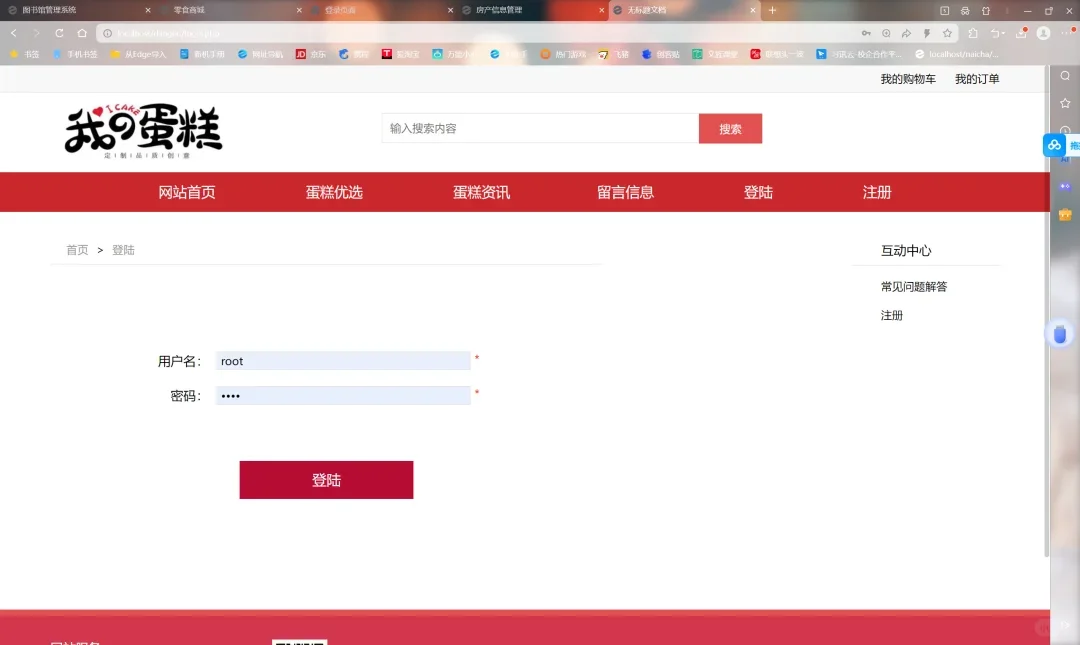This screenshot has height=645, width=1080.
Task: Toggle the extensions puzzle icon near address bar
Action: click(974, 33)
